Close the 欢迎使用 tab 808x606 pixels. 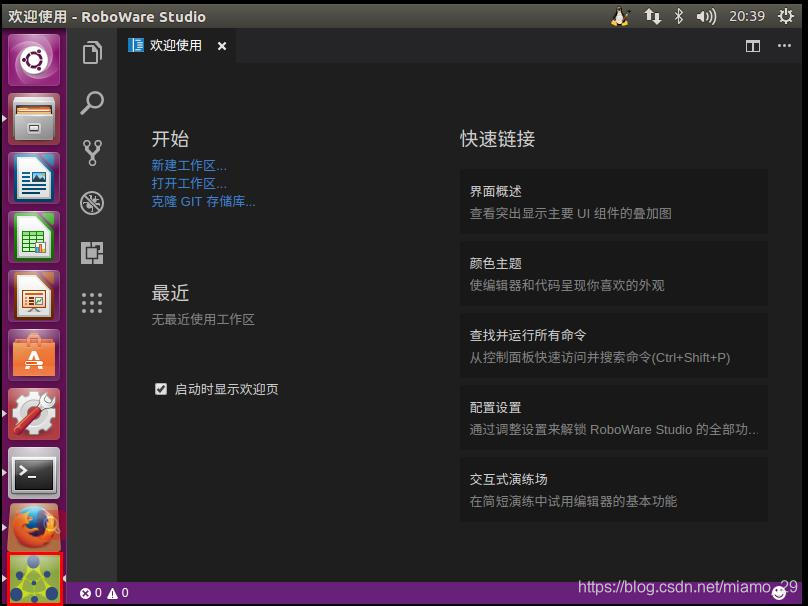click(222, 46)
